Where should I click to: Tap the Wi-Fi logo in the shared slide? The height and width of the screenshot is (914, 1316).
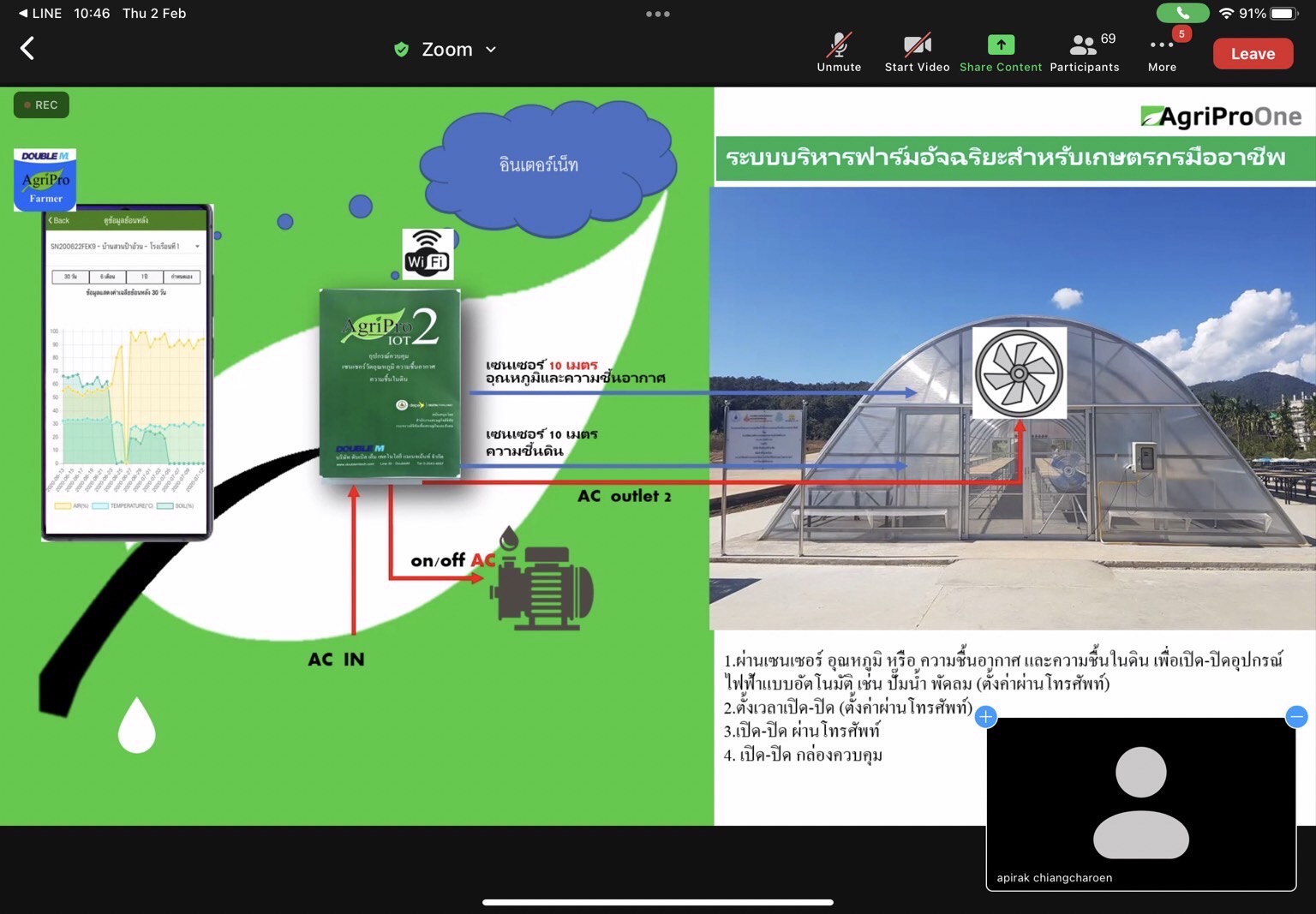pos(428,254)
